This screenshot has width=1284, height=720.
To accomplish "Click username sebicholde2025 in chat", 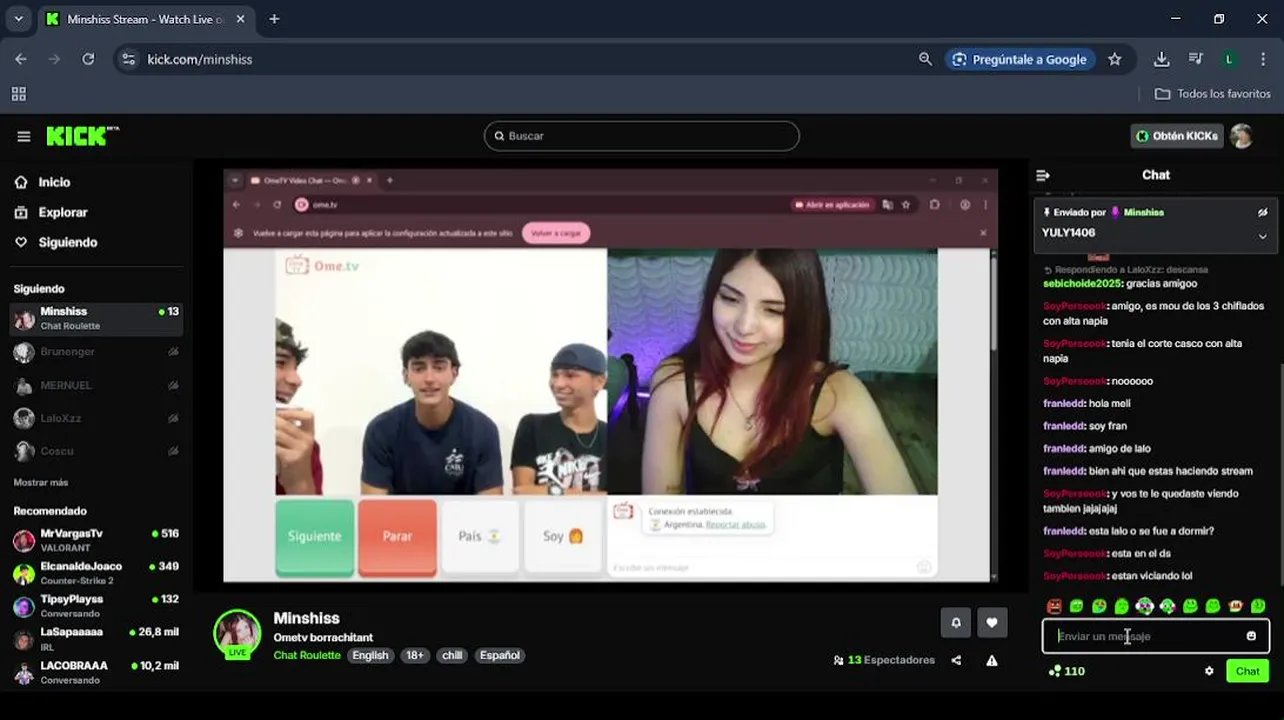I will (x=1082, y=284).
